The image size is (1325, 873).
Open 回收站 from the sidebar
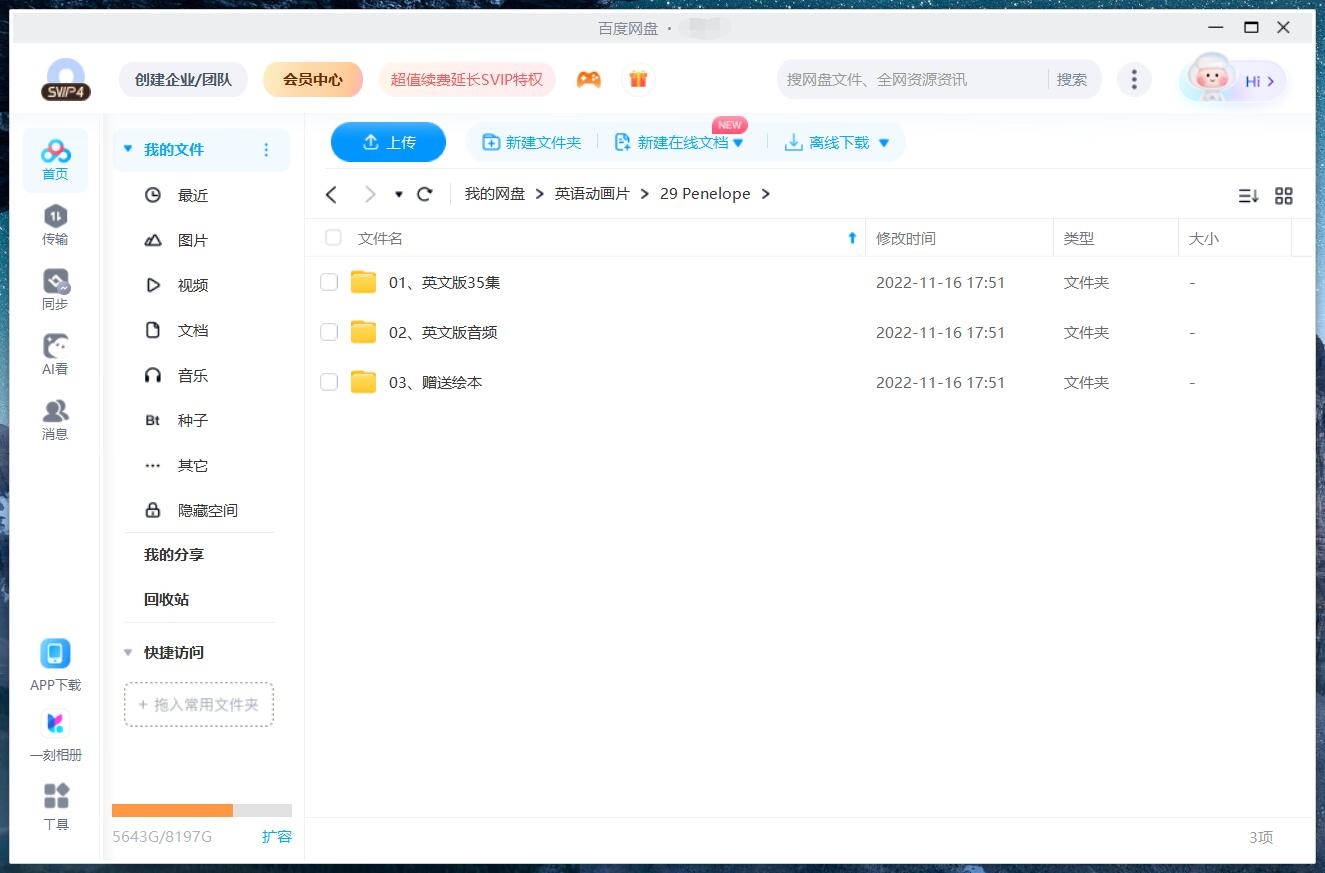(x=163, y=599)
